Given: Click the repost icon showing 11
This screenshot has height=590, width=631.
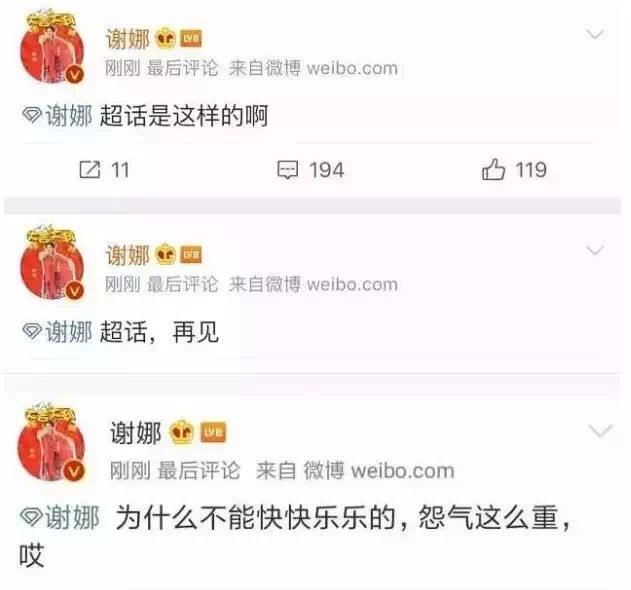Looking at the screenshot, I should (90, 170).
